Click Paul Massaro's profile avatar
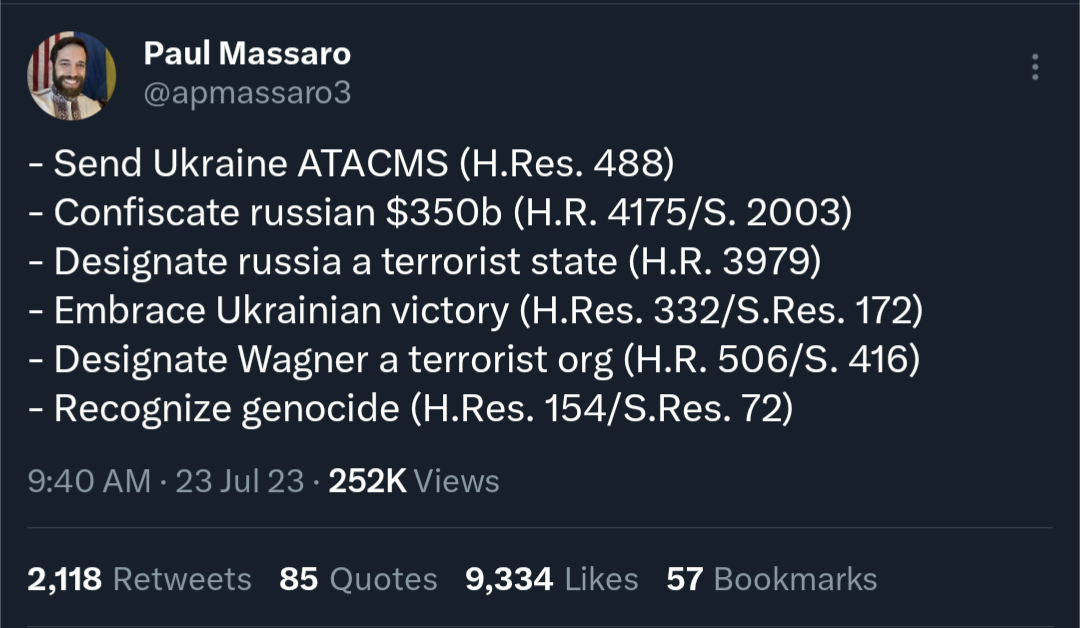Image resolution: width=1080 pixels, height=628 pixels. click(x=72, y=76)
